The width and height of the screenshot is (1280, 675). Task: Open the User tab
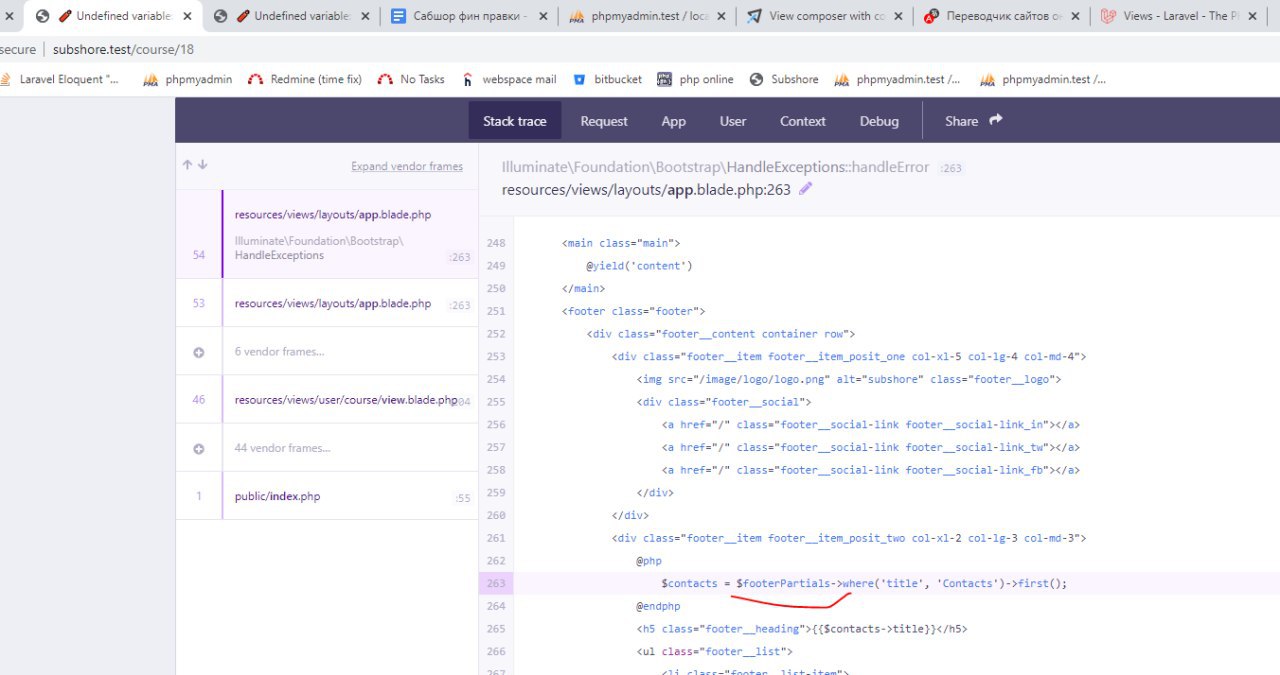[733, 121]
